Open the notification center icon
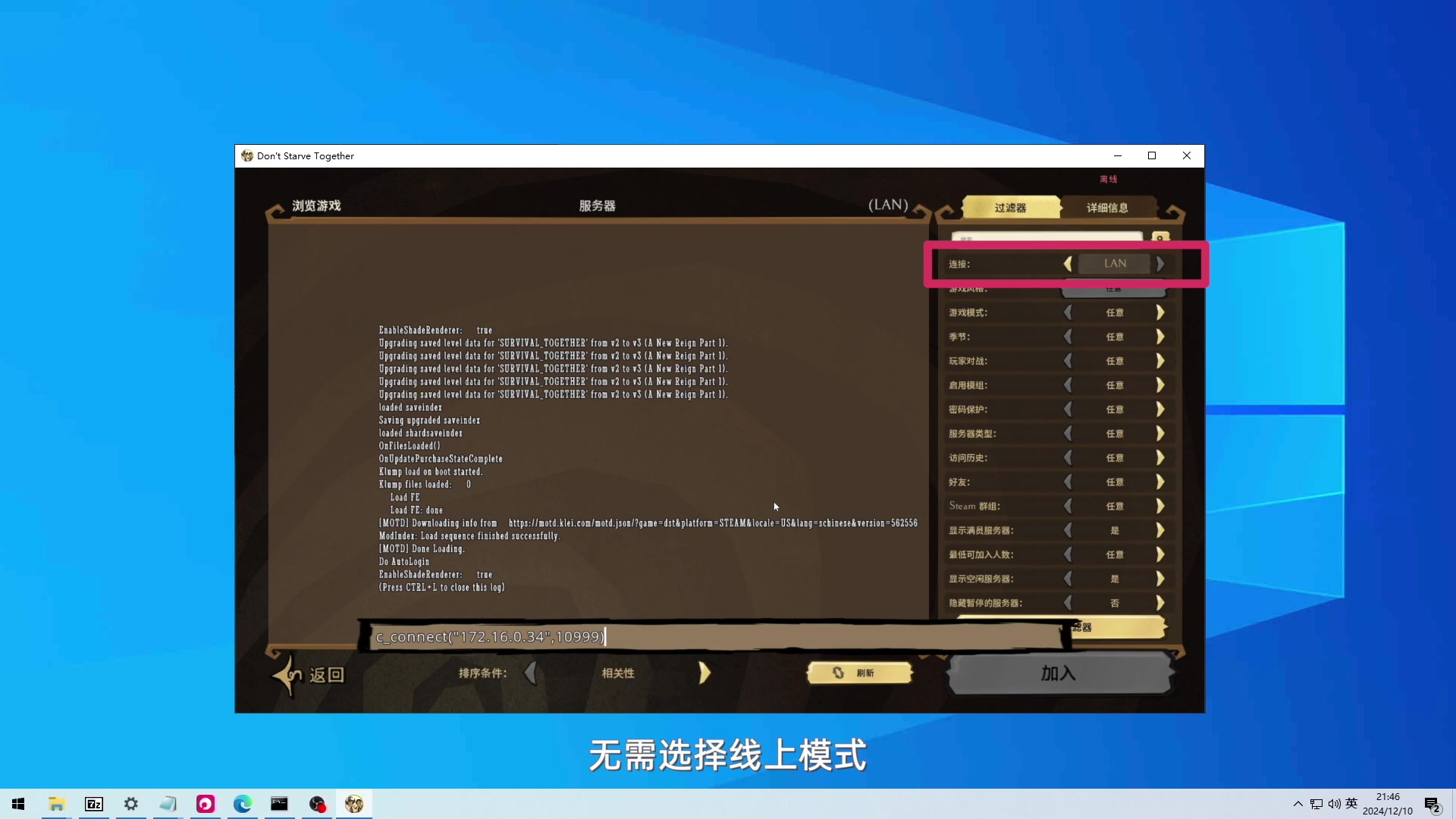Screen dimensions: 1456x819 1432,805
